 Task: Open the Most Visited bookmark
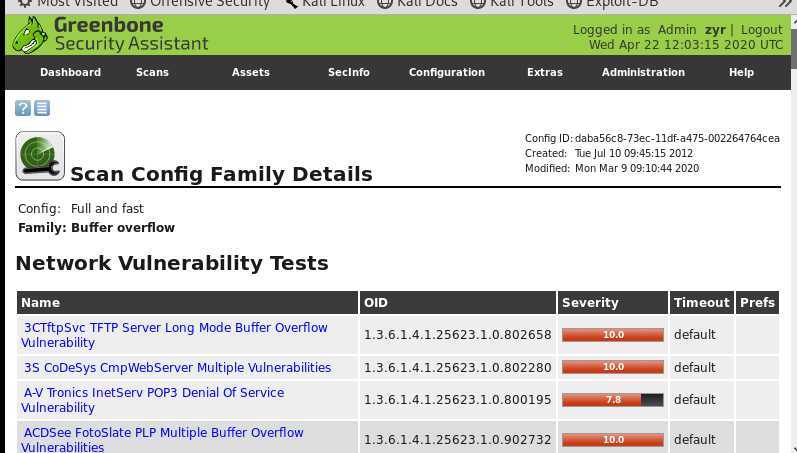coord(68,3)
